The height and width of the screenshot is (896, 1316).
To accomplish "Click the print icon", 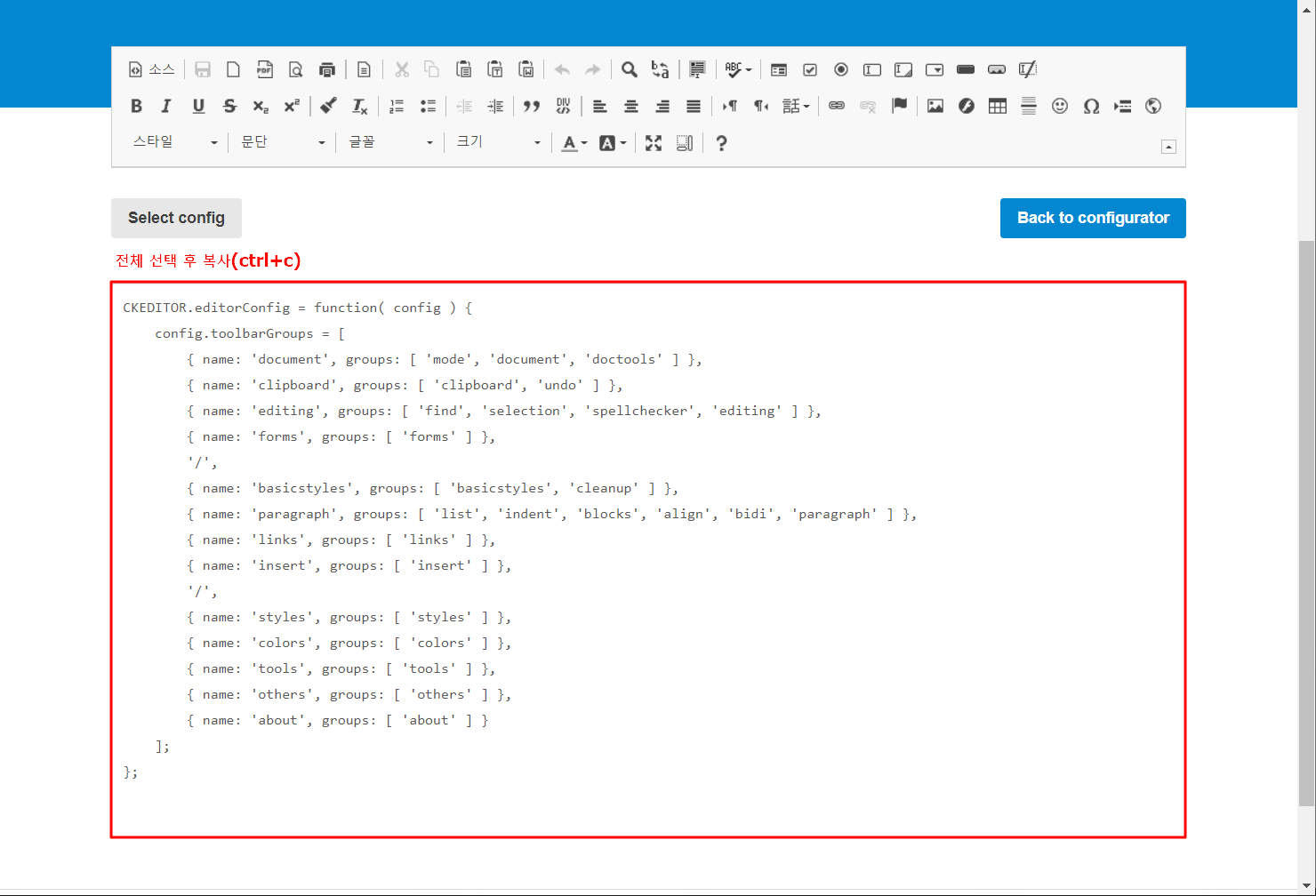I will point(327,69).
